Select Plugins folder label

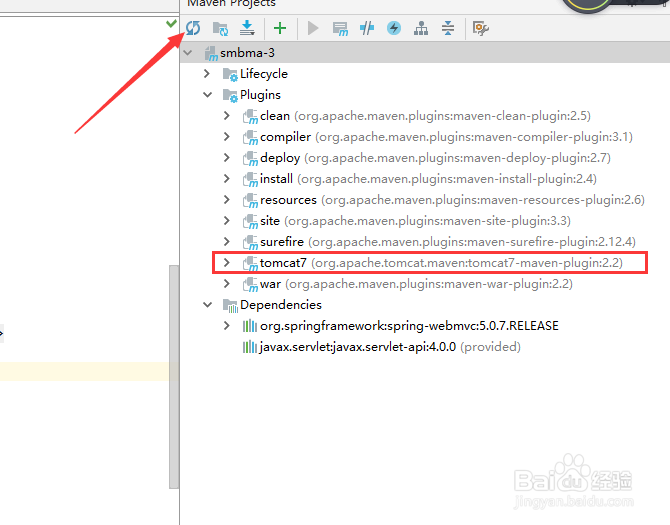[260, 94]
